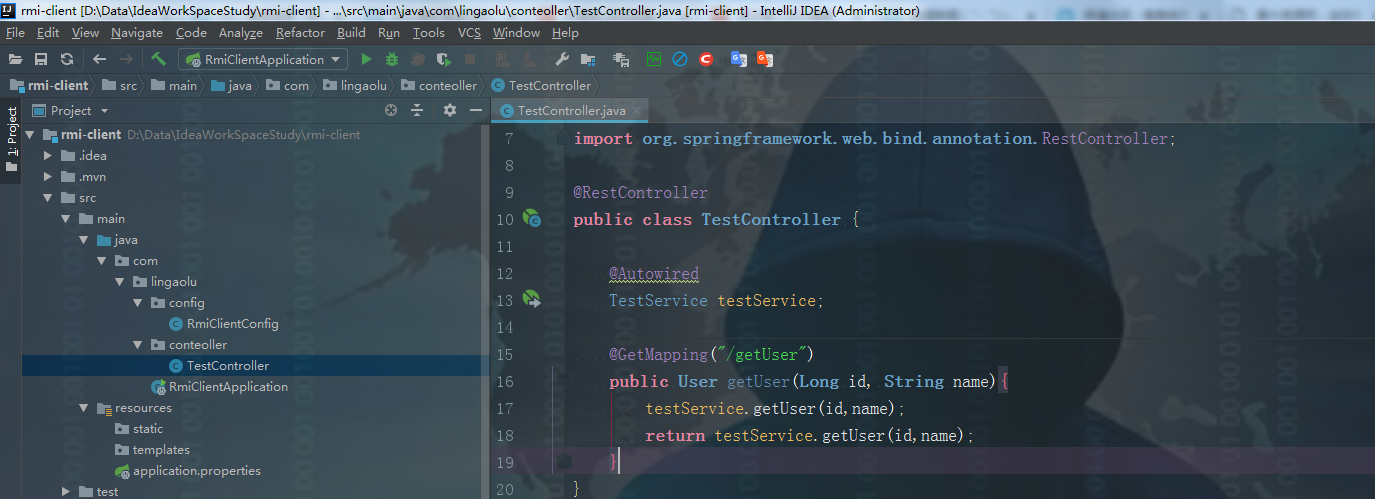Collapse the java folder in the tree

pos(84,240)
